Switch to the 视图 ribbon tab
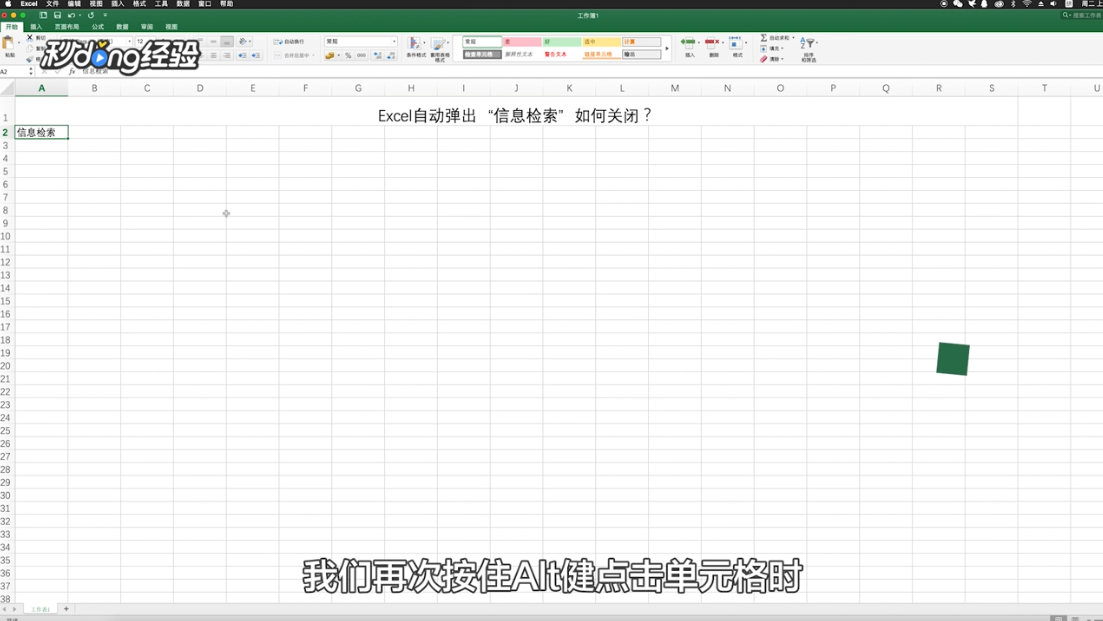The image size is (1103, 621). 172,27
